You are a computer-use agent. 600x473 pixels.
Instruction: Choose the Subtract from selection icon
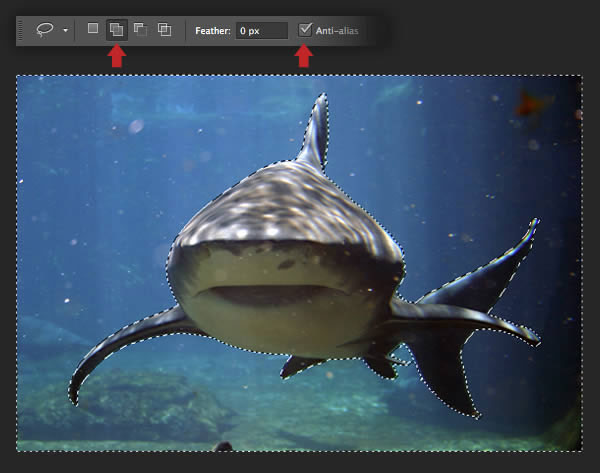140,29
